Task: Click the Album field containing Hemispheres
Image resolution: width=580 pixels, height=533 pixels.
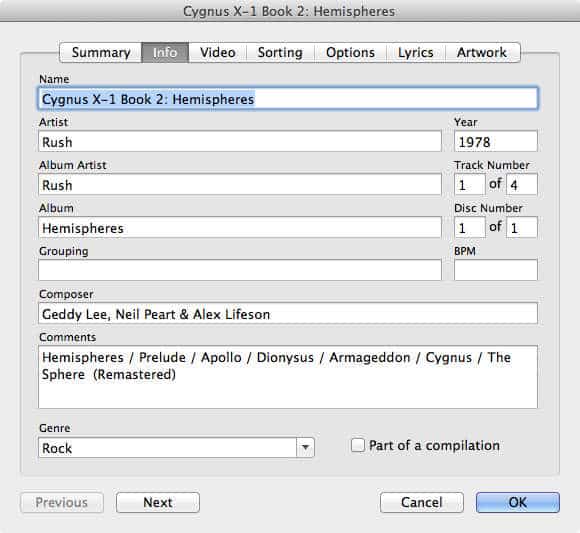Action: pyautogui.click(x=240, y=227)
